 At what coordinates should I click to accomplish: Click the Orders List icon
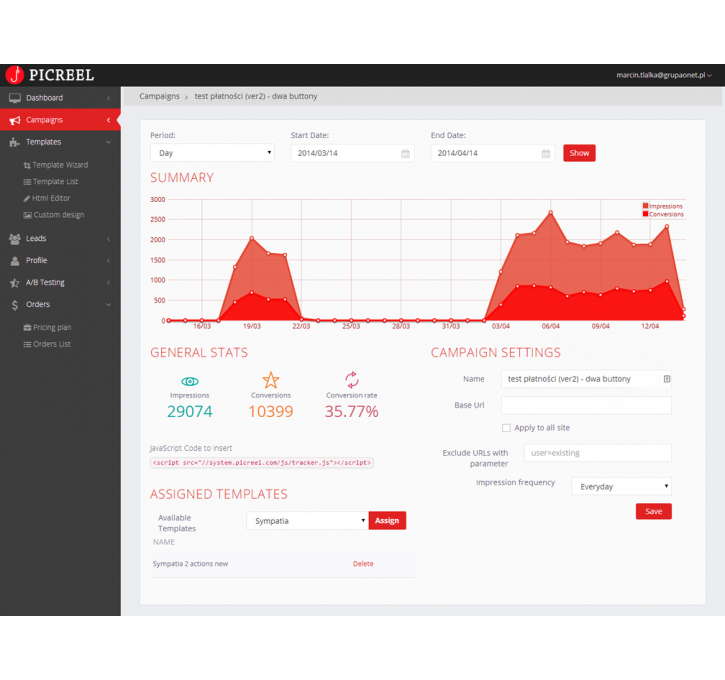click(x=27, y=344)
